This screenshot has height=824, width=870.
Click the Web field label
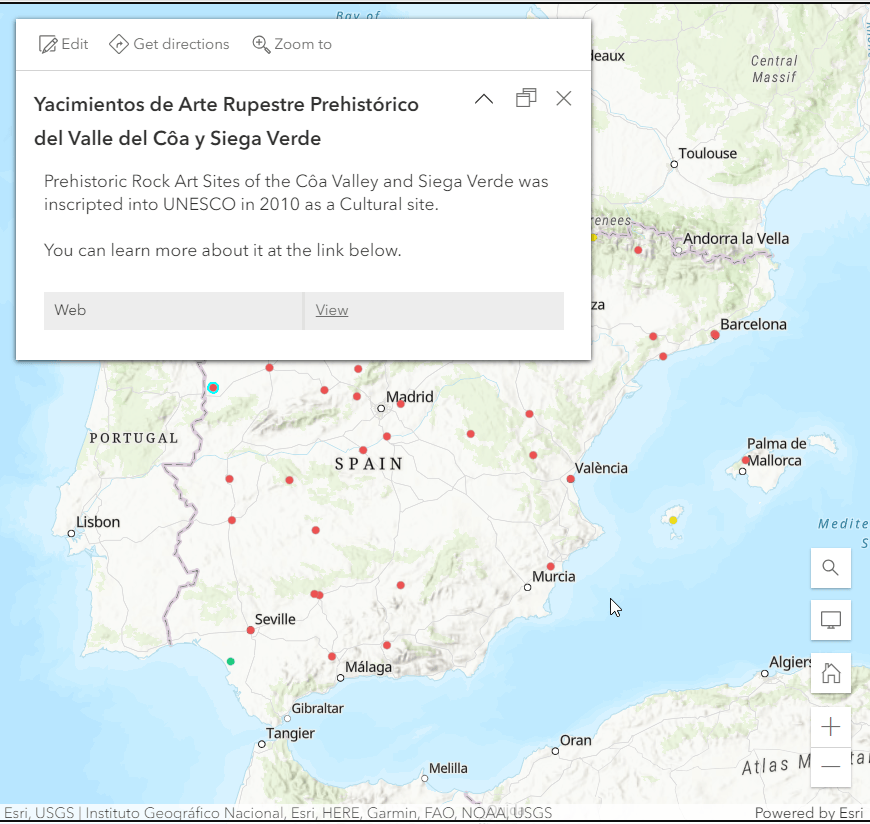click(70, 310)
